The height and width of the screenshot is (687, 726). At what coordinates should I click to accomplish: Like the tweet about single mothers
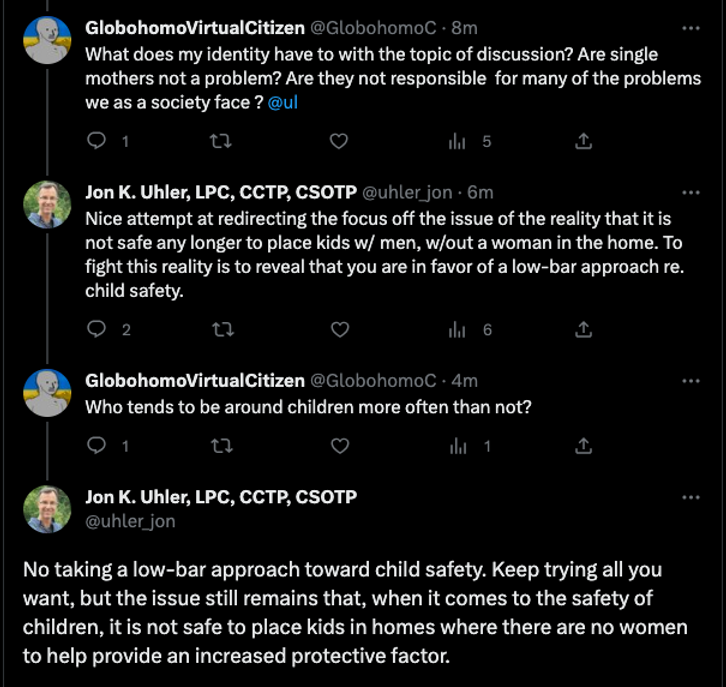(x=339, y=142)
